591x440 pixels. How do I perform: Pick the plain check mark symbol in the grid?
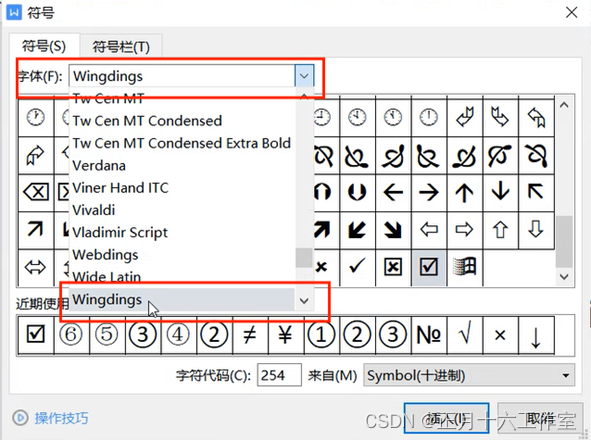coord(357,267)
